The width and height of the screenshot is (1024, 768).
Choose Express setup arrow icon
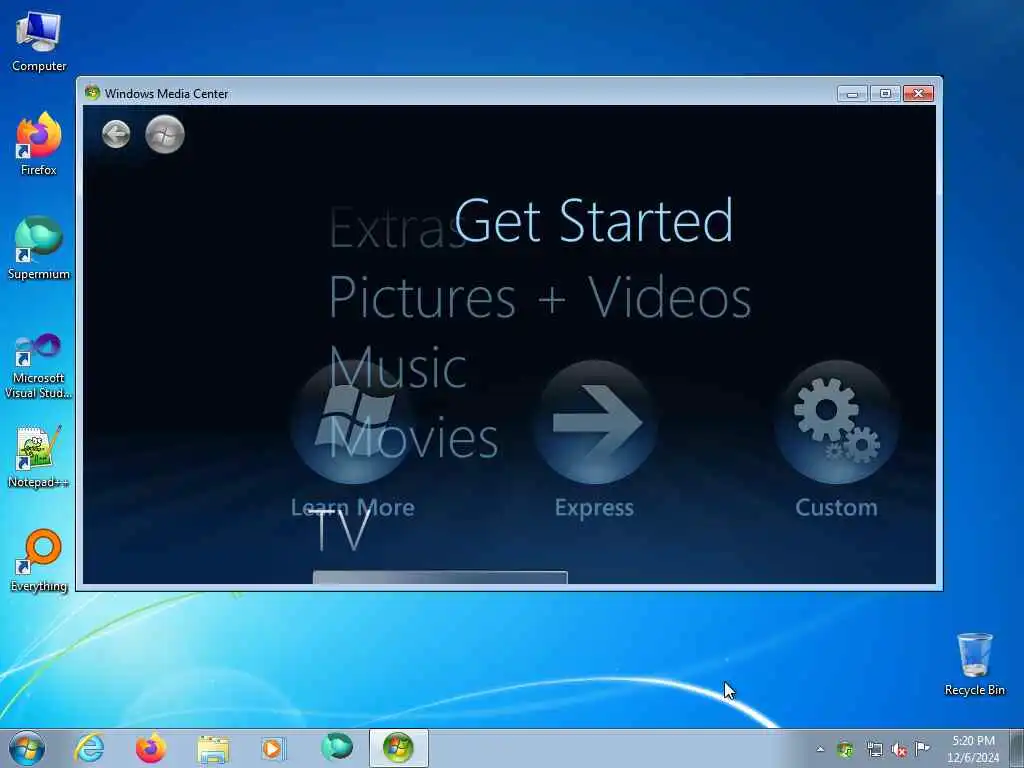click(594, 422)
